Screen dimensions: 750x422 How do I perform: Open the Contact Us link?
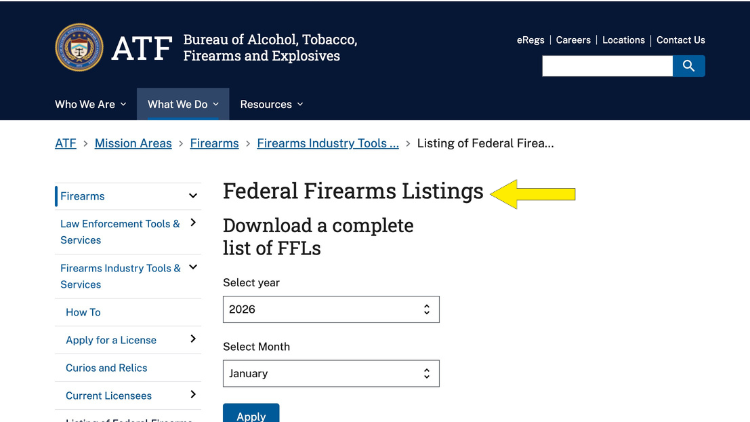pyautogui.click(x=681, y=40)
